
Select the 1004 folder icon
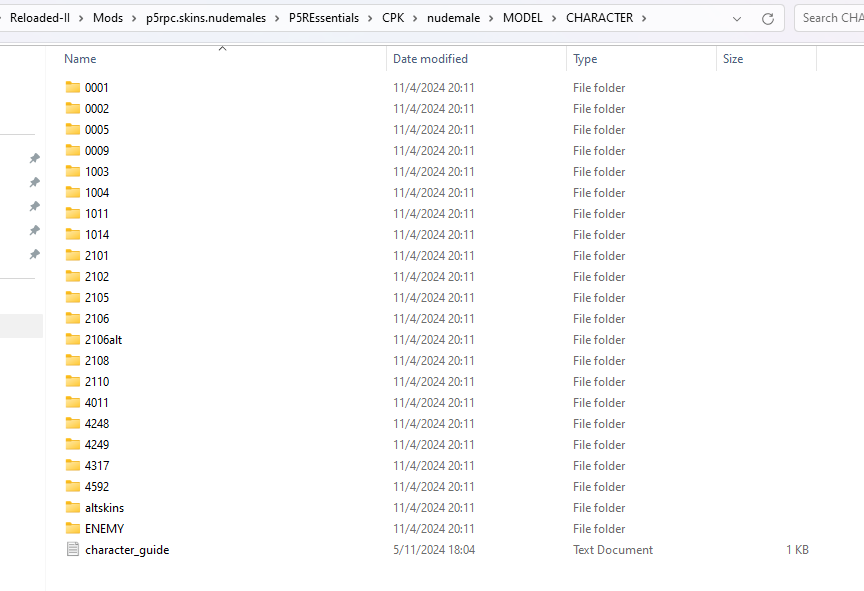point(73,192)
